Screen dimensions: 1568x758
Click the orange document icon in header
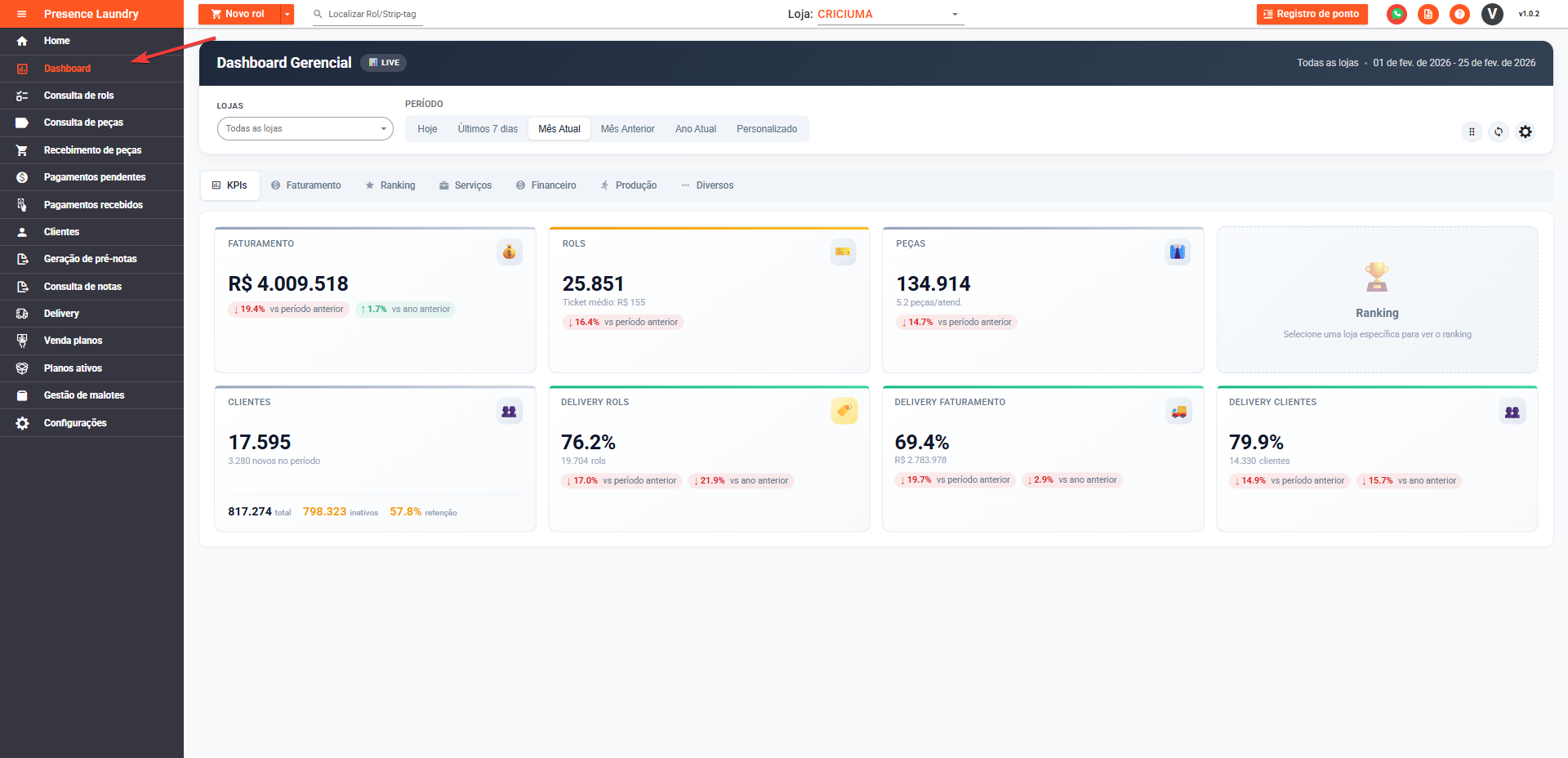pos(1428,14)
